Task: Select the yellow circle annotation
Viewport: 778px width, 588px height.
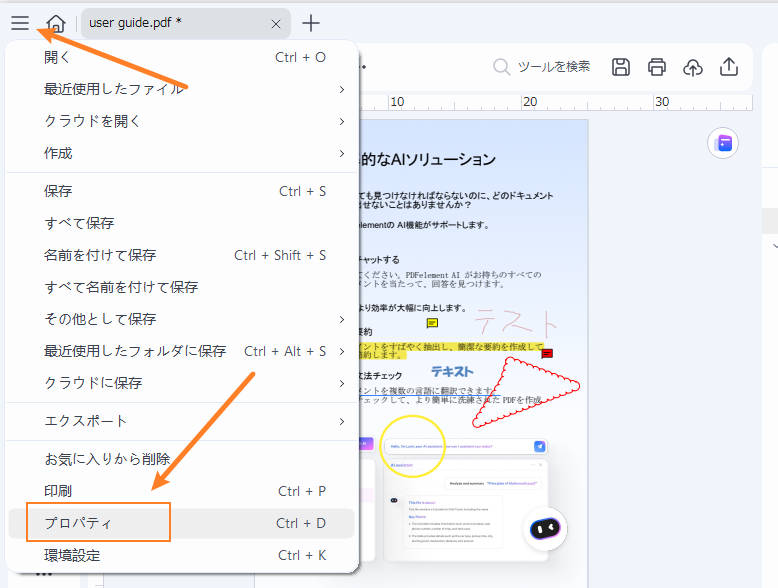Action: 412,446
